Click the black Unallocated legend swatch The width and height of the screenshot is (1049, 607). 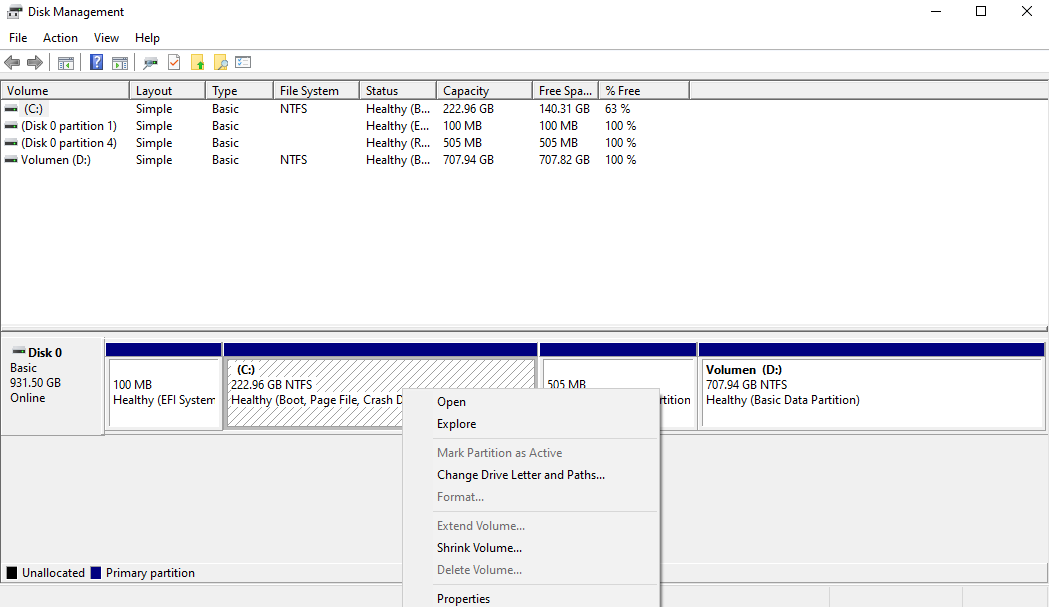pos(11,573)
